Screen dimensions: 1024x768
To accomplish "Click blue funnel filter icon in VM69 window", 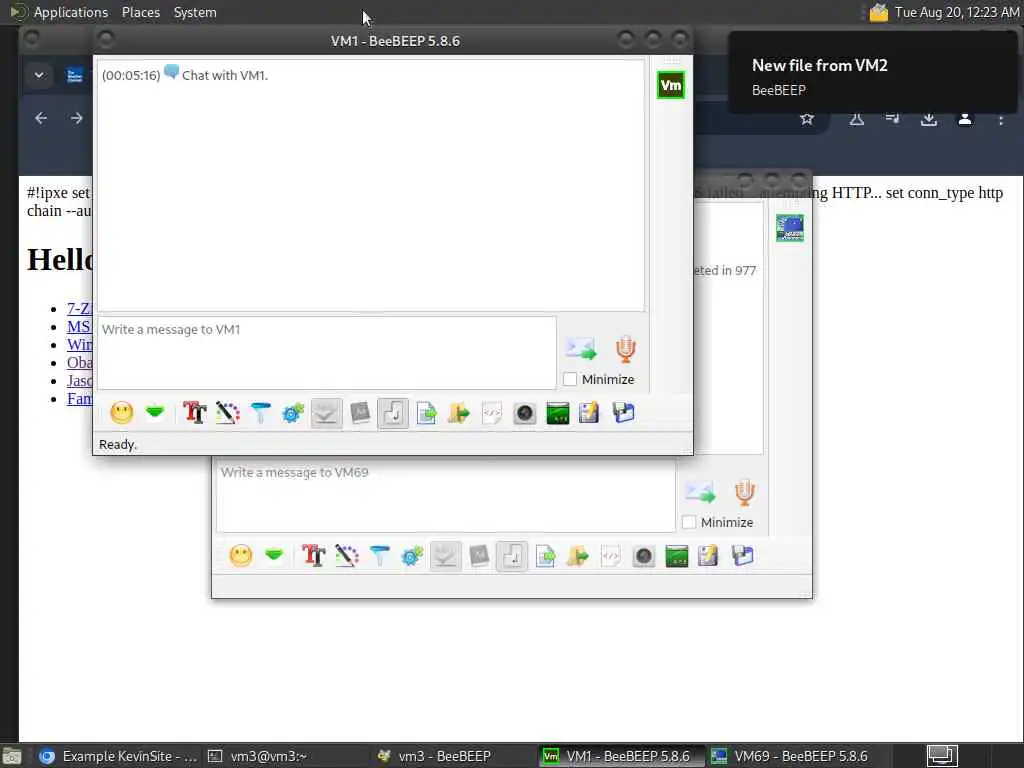I will click(x=379, y=556).
